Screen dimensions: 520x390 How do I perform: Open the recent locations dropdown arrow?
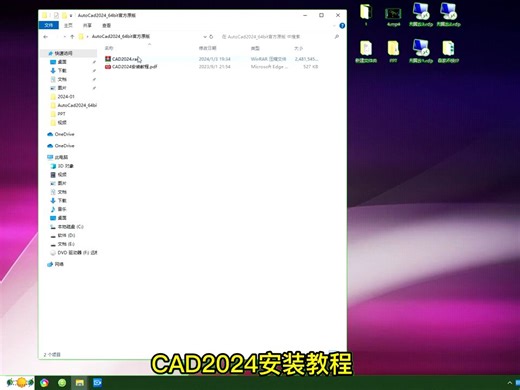pos(64,37)
